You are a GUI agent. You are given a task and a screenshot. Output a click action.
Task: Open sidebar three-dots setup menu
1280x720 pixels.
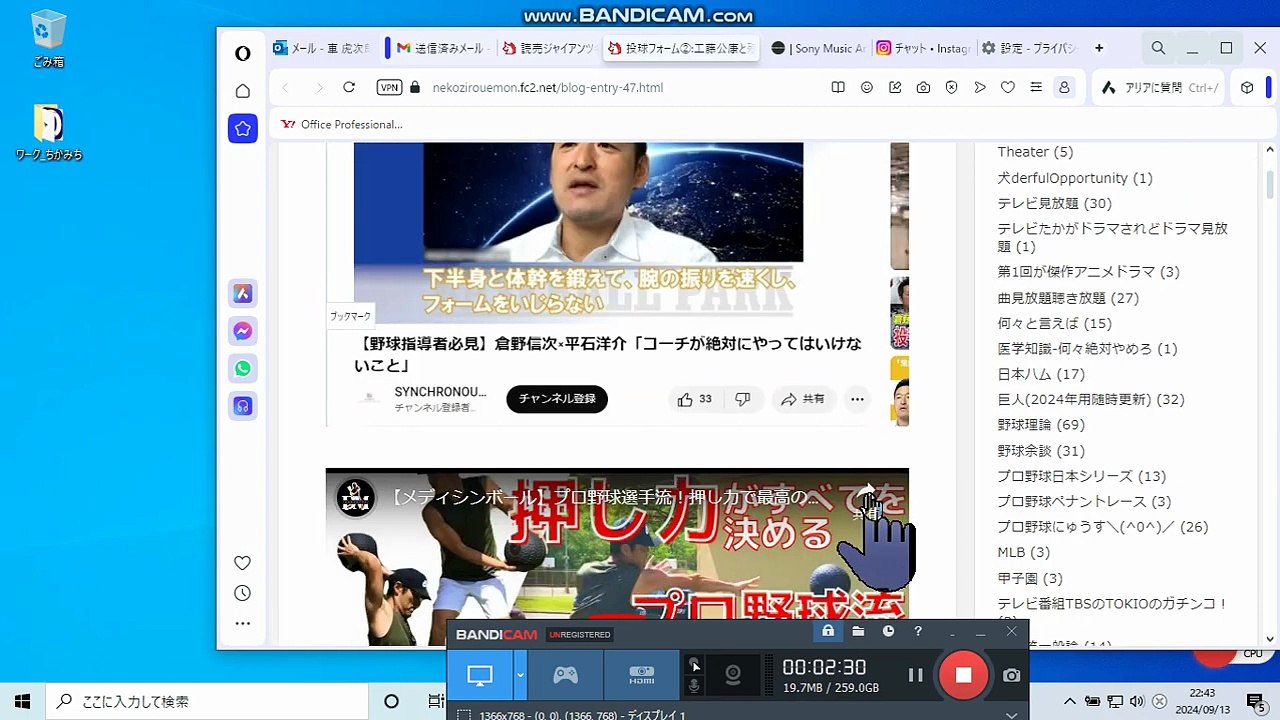point(242,623)
